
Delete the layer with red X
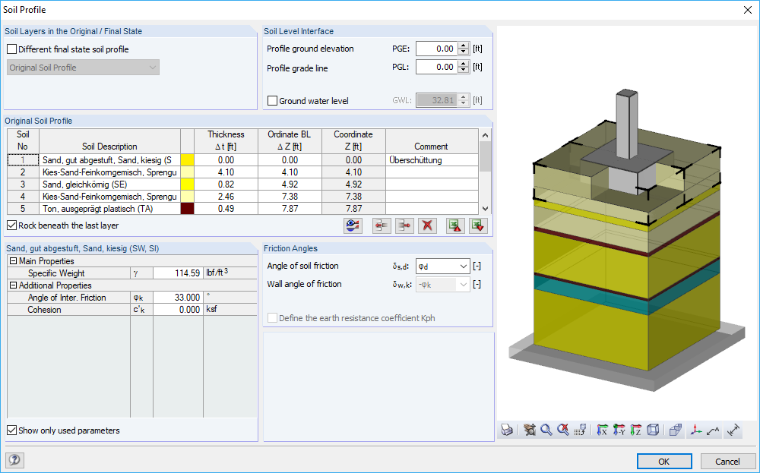click(427, 226)
